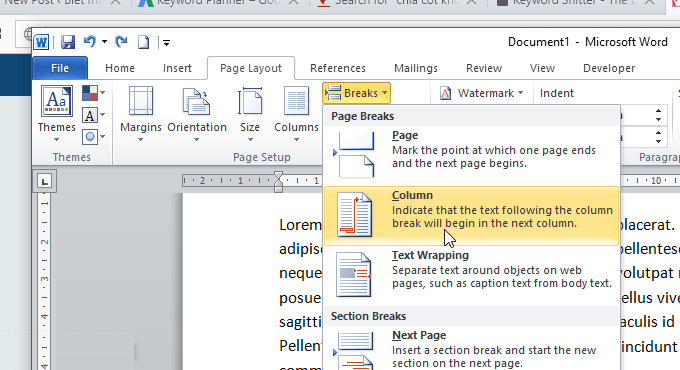Select the Text Wrapping break option

(x=471, y=275)
